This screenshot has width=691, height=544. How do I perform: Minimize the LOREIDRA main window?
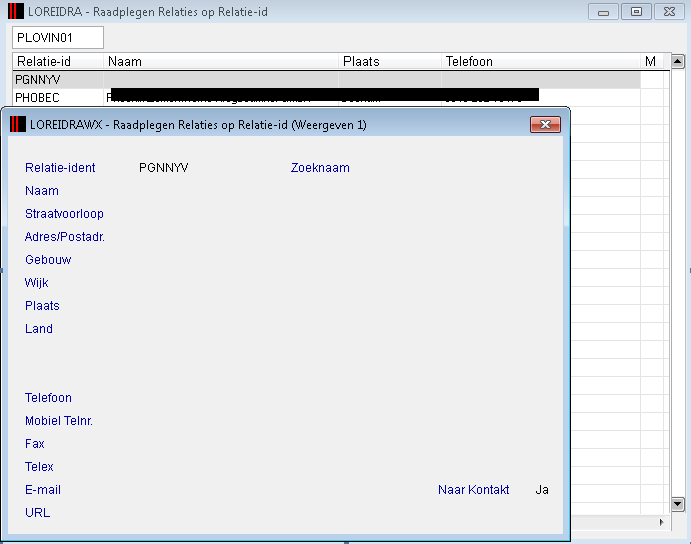603,12
